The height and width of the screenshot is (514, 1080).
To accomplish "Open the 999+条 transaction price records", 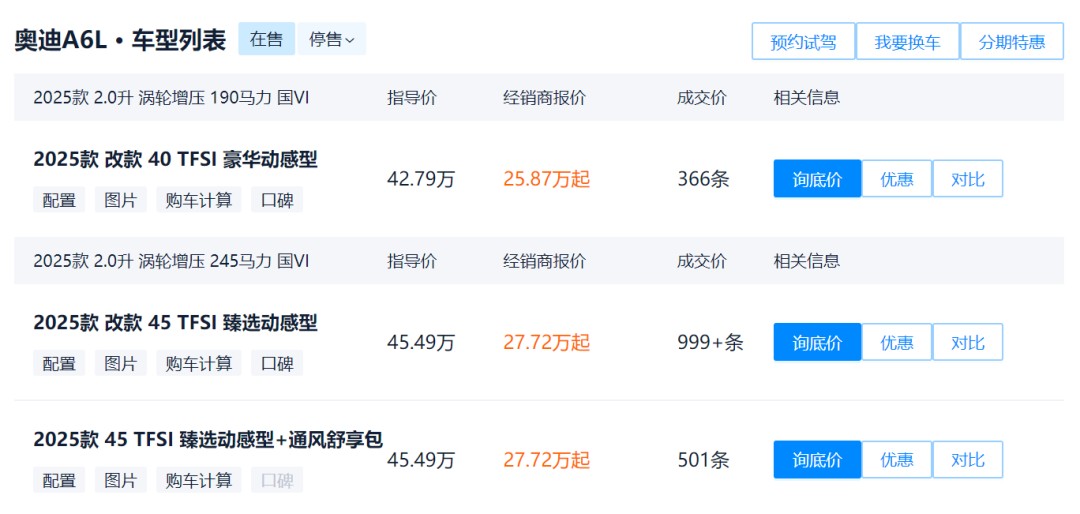I will [710, 343].
